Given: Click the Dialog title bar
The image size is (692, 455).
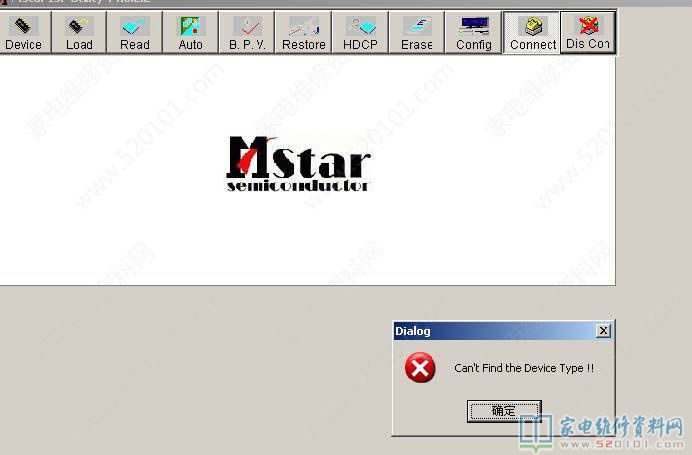Looking at the screenshot, I should point(503,331).
